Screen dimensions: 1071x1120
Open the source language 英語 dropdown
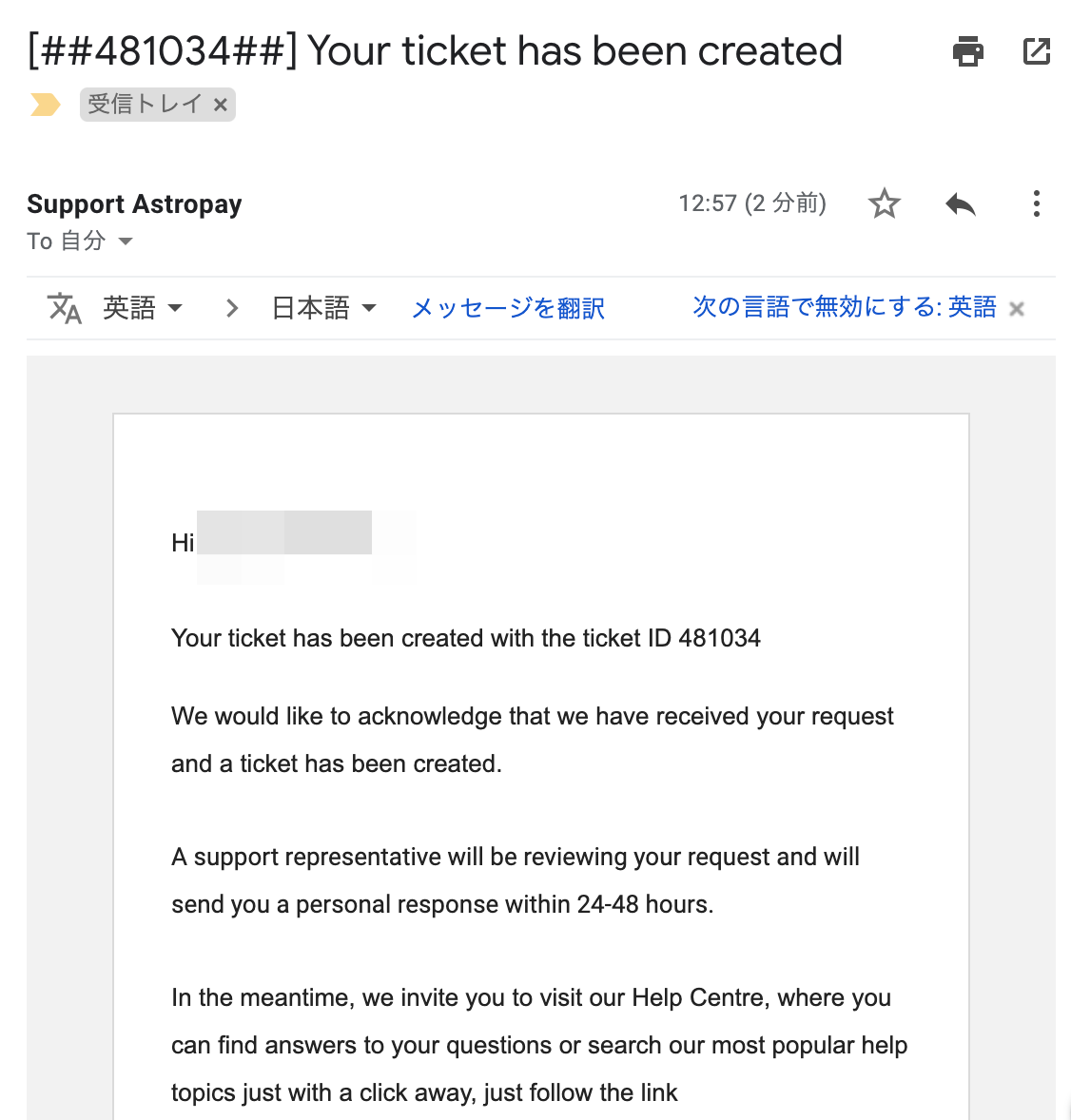click(142, 308)
